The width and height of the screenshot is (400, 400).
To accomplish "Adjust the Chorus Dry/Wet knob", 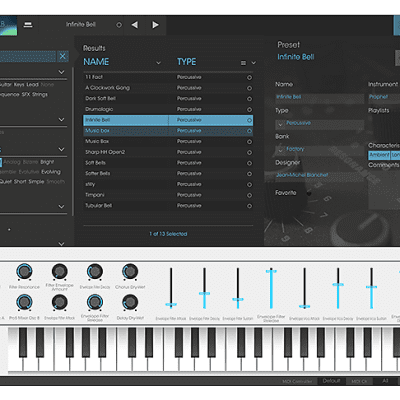I will coord(130,272).
